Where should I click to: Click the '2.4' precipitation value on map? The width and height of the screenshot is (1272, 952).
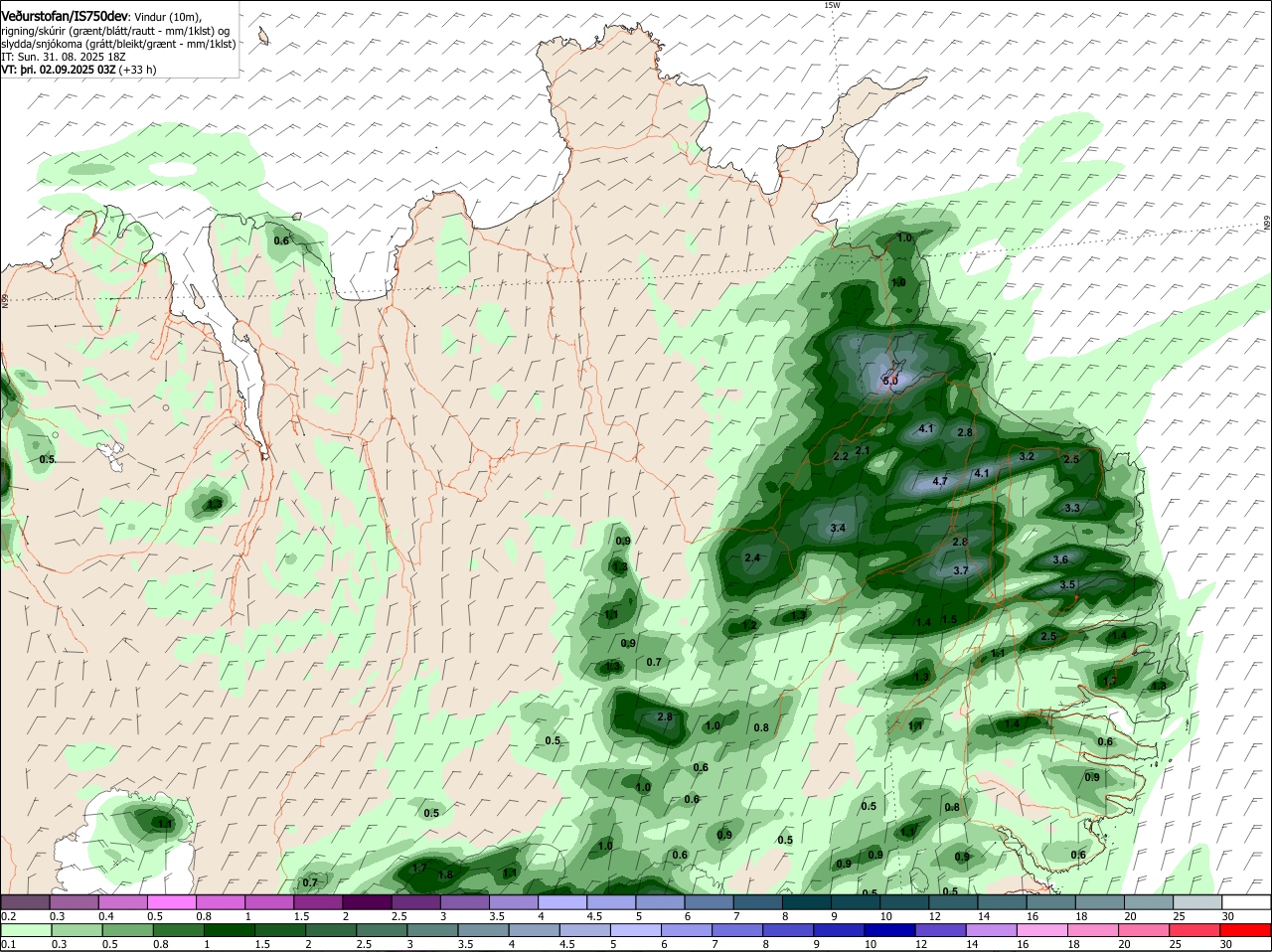click(x=752, y=557)
